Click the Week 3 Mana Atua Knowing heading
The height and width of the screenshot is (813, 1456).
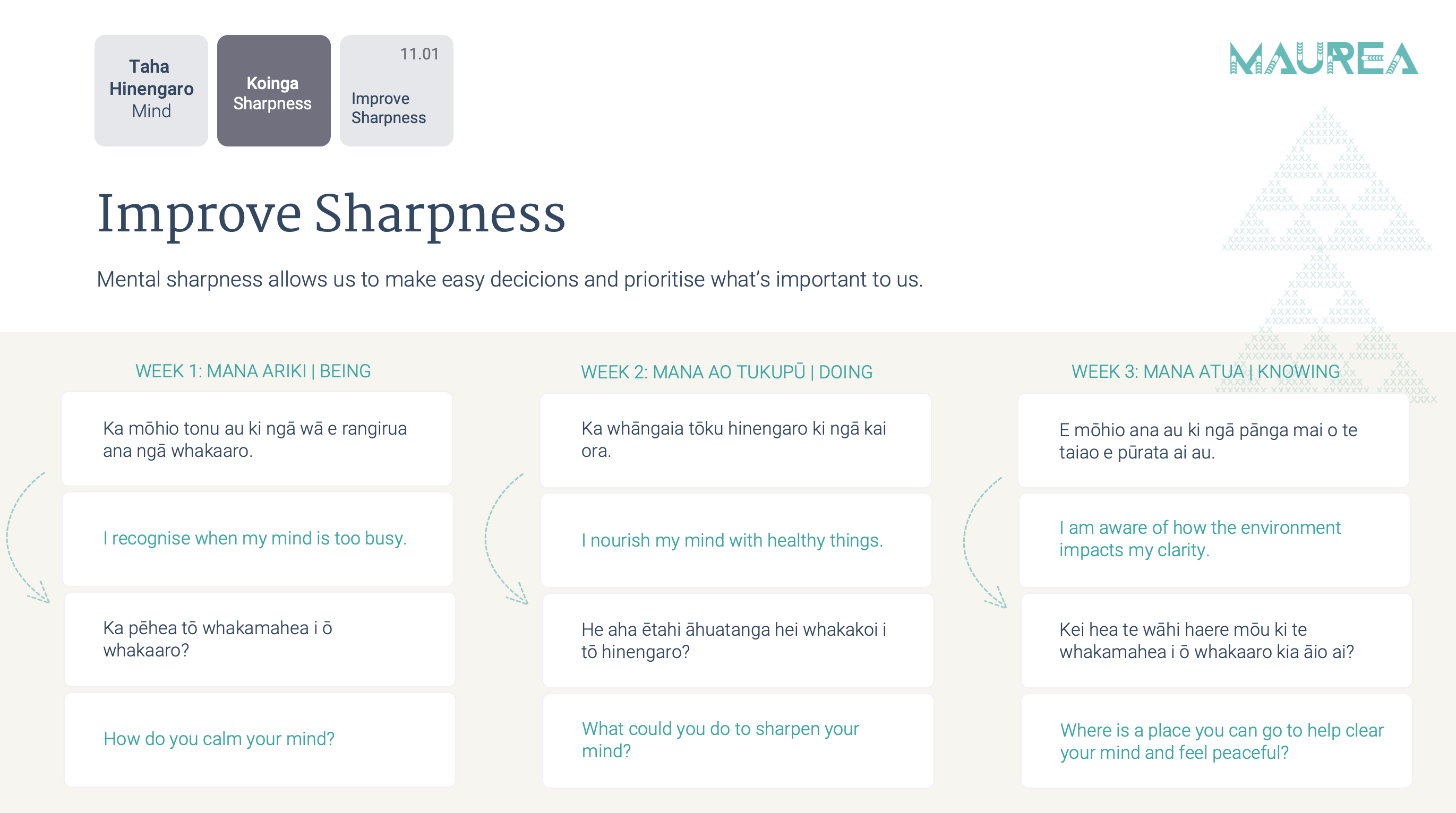(x=1205, y=371)
